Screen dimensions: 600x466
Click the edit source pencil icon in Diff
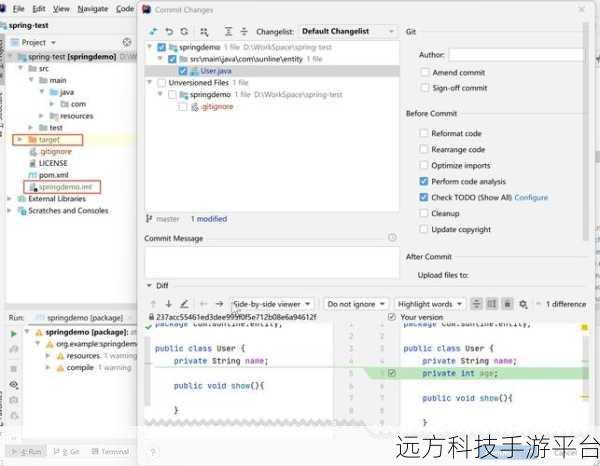point(184,304)
